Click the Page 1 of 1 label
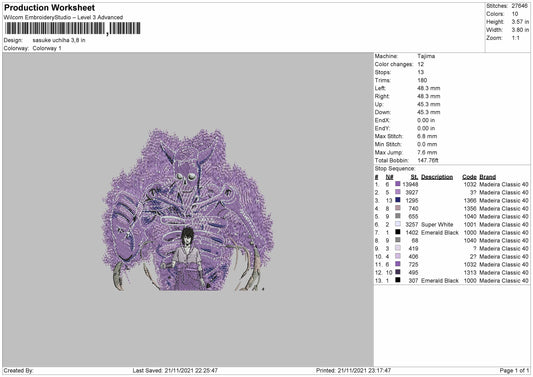This screenshot has height=377, width=533. 514,370
